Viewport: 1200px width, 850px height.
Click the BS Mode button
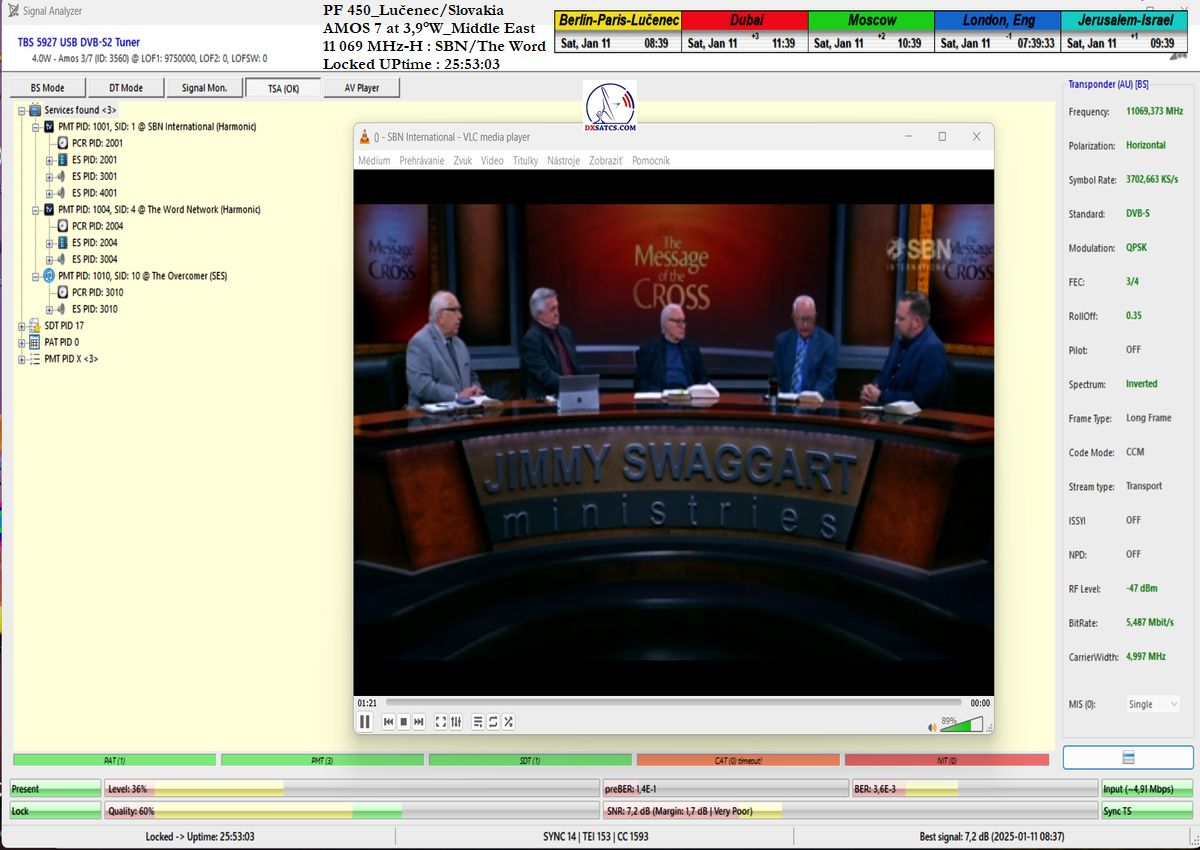(x=47, y=88)
